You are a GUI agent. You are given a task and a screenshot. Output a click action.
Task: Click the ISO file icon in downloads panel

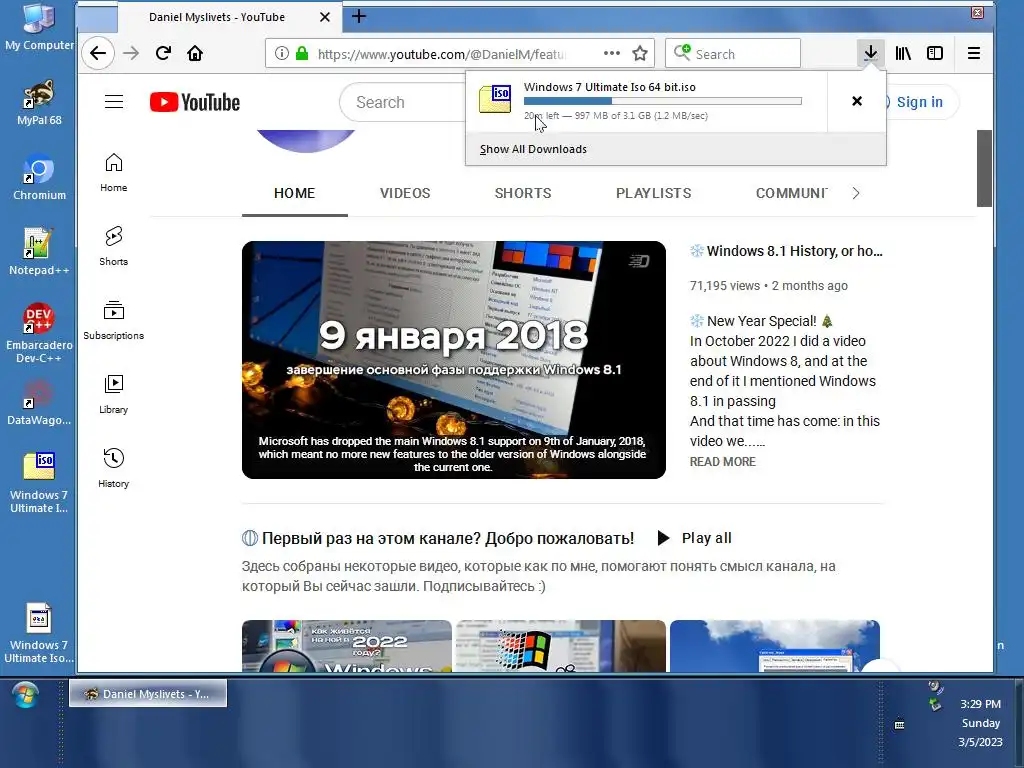pyautogui.click(x=495, y=99)
